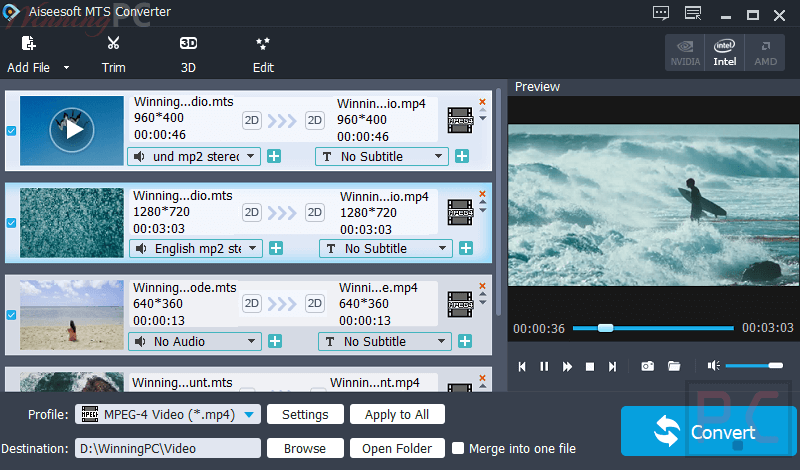Uncheck the first video 960*400 checkbox
Screen dimensions: 800x470
(11, 131)
